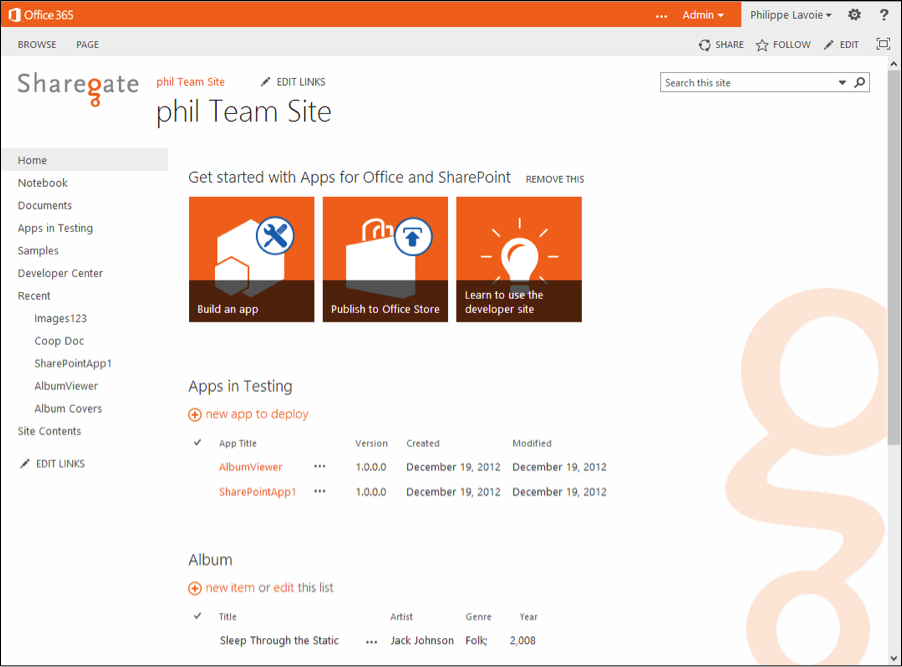902x667 pixels.
Task: Expand the Philippe Lavoie user menu
Action: coord(791,15)
